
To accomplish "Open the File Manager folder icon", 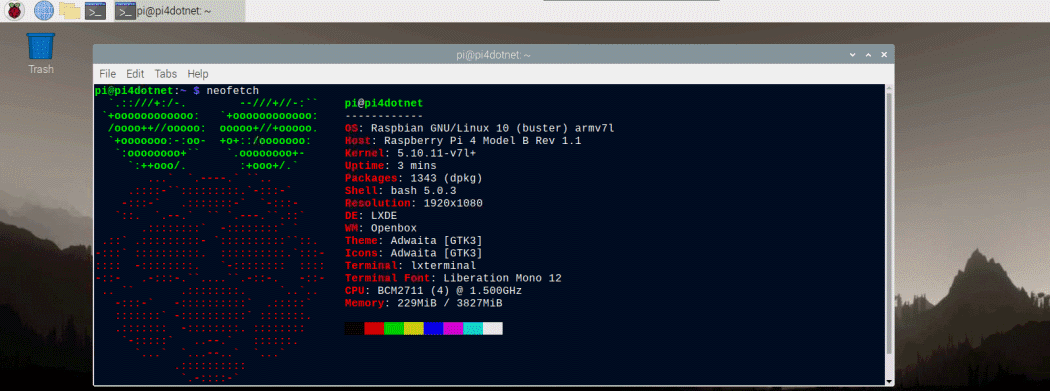I will point(70,10).
